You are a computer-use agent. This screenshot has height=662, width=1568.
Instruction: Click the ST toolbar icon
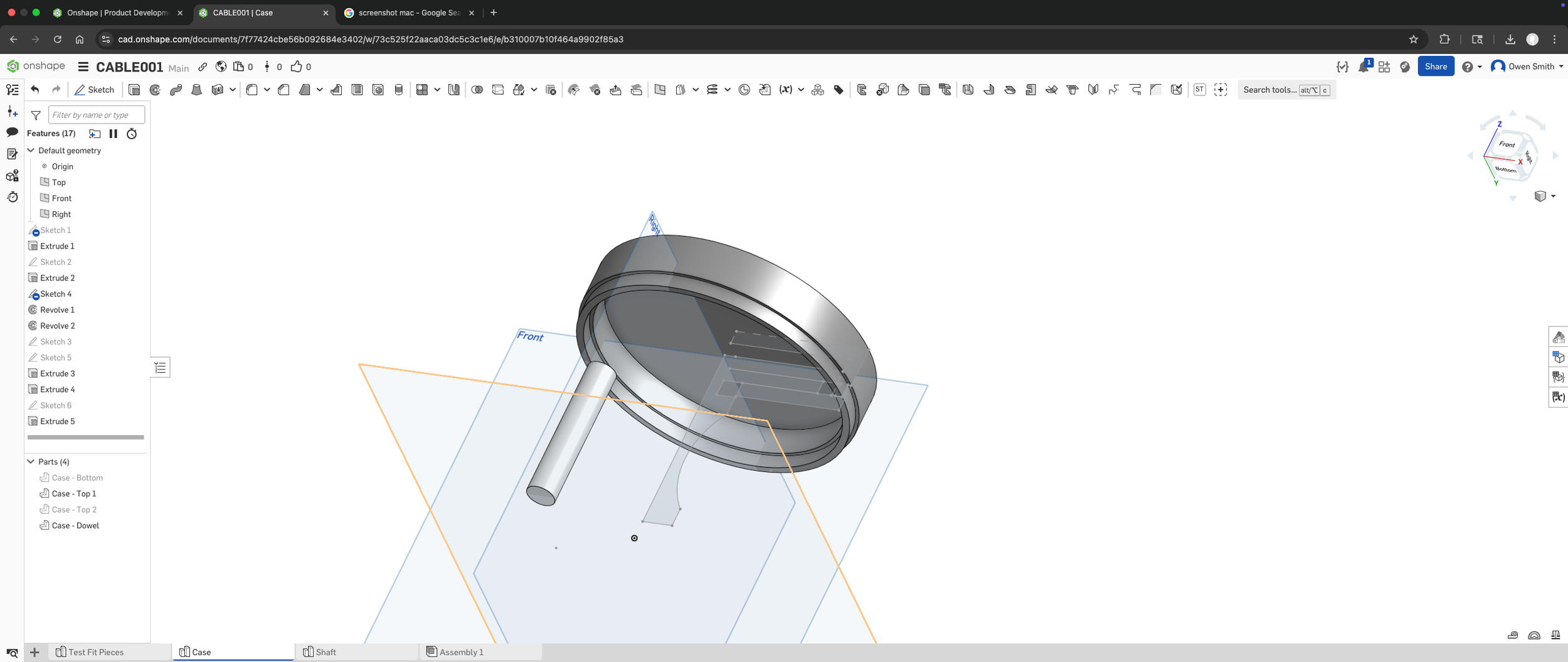[1199, 90]
